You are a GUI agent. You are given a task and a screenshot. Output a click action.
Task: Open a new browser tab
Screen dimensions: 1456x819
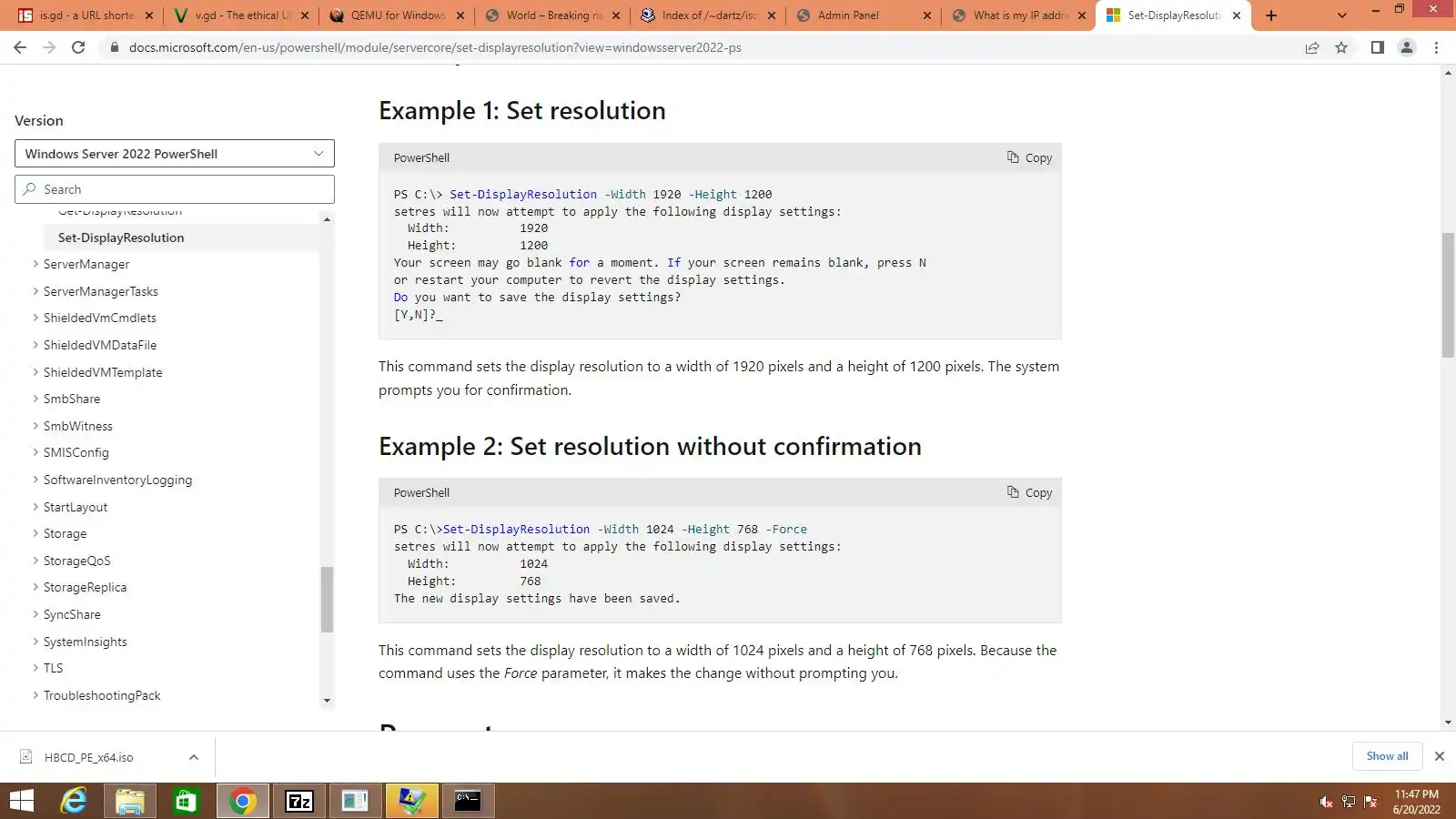(1271, 15)
